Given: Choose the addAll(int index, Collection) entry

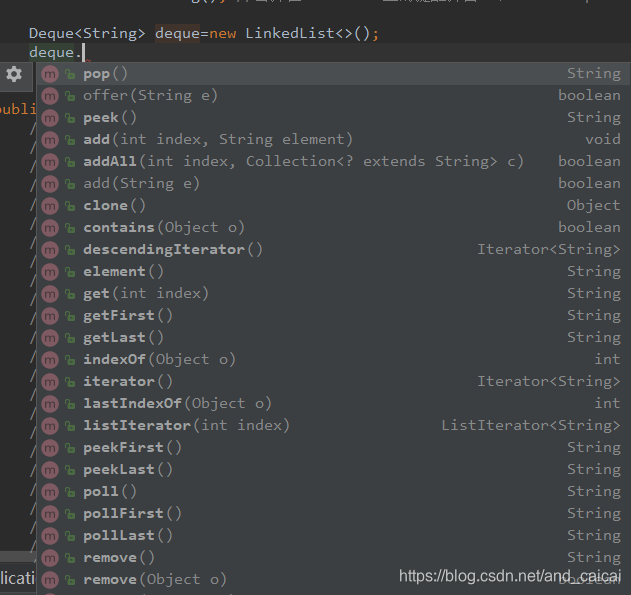Looking at the screenshot, I should tap(333, 162).
